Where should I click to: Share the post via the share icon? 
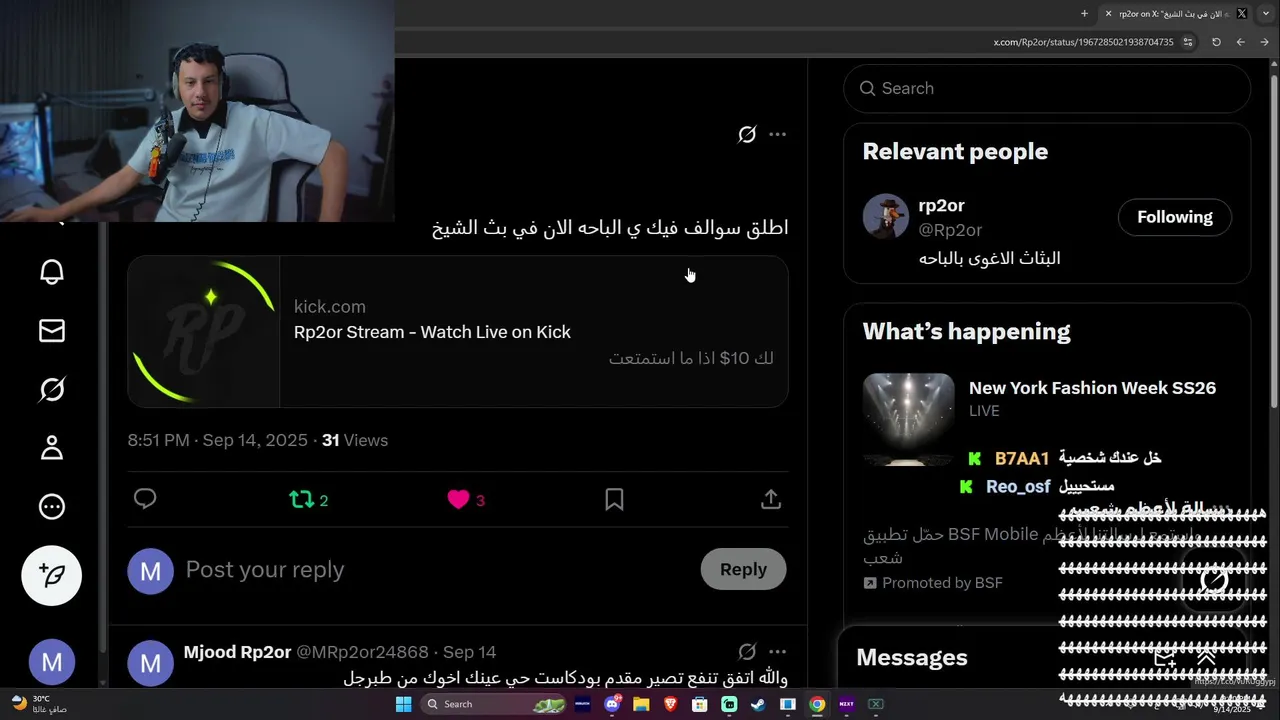point(771,499)
